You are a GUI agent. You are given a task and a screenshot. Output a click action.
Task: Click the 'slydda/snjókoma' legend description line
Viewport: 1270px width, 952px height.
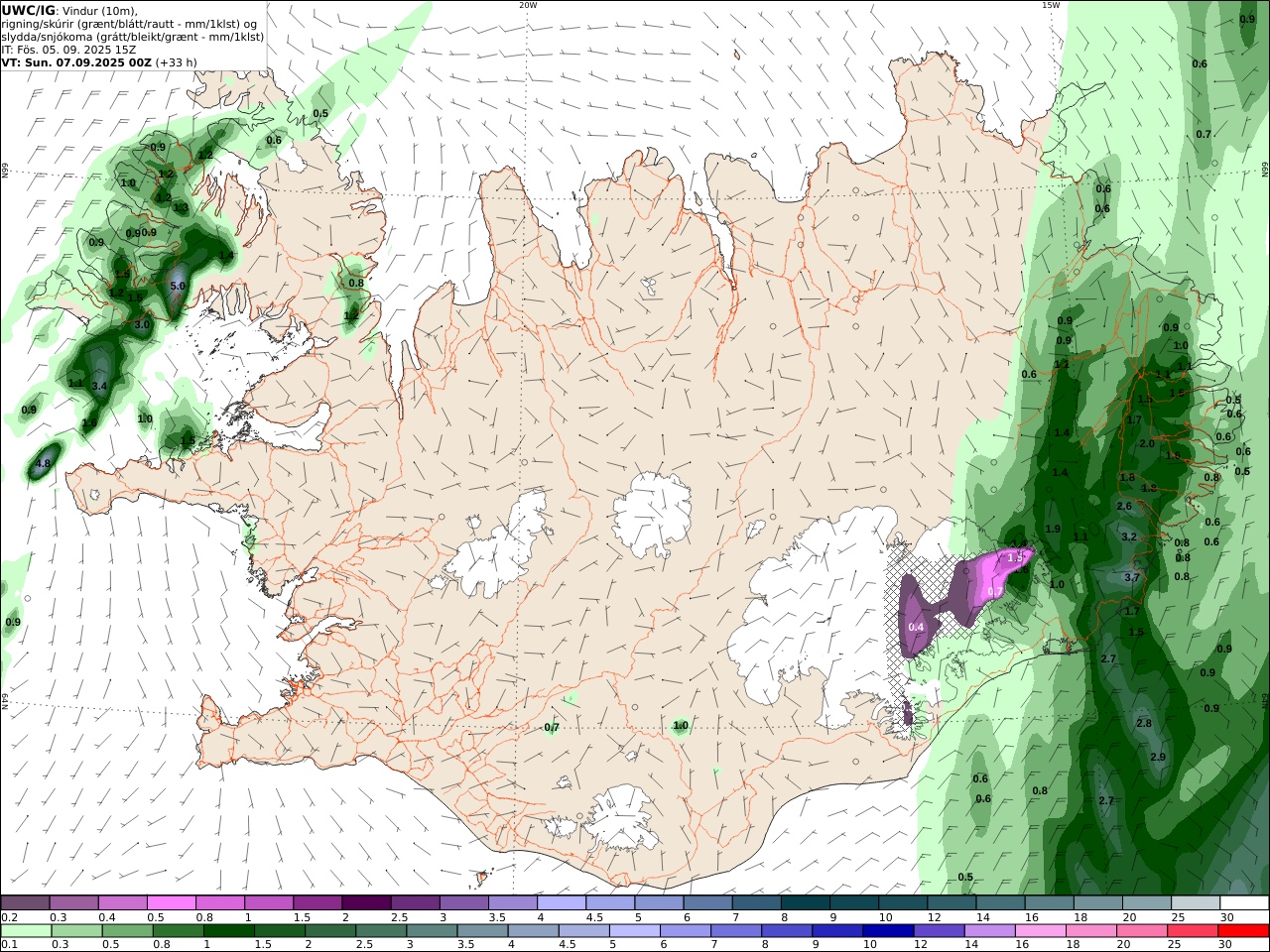pyautogui.click(x=133, y=37)
